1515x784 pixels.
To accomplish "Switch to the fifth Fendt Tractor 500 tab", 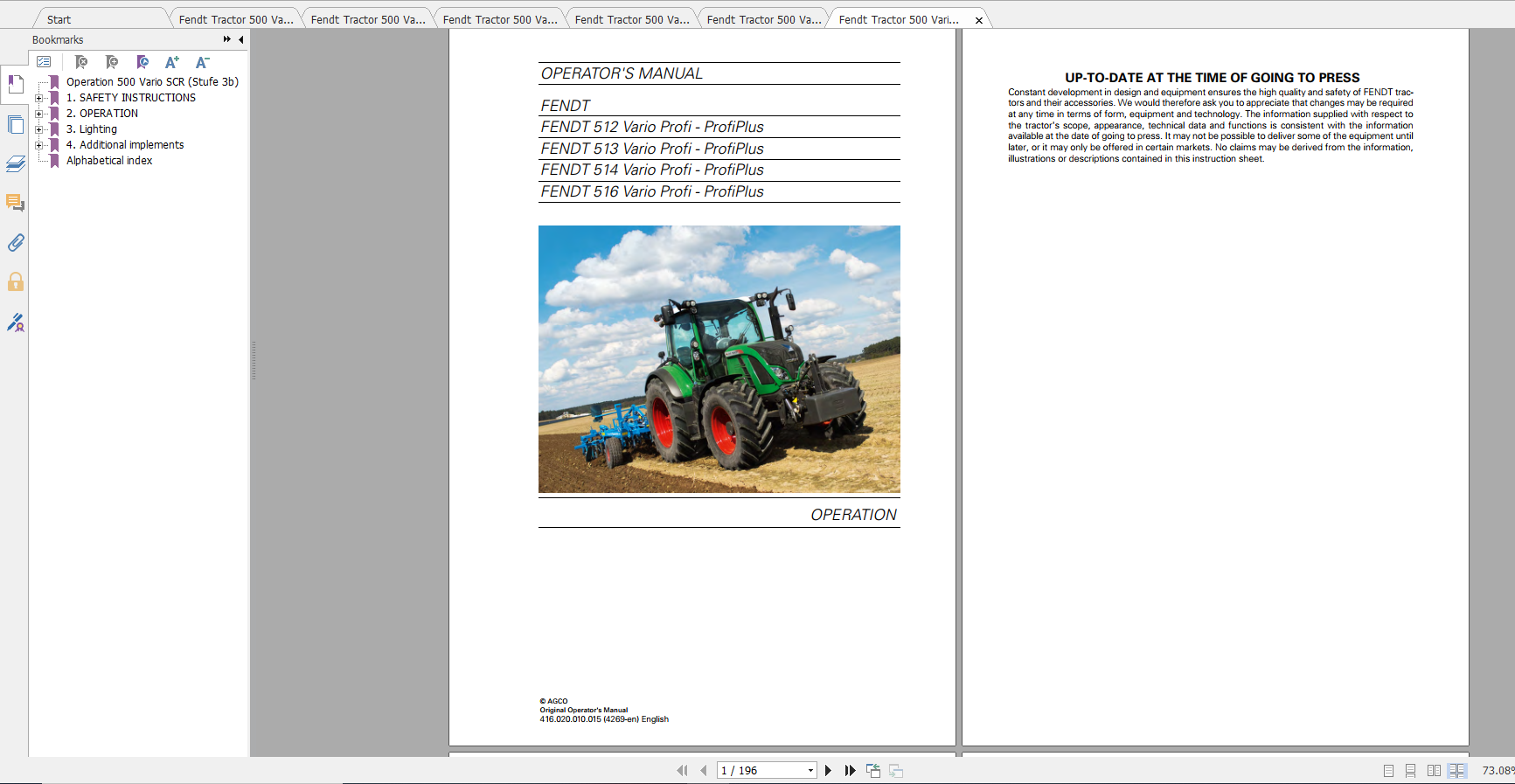I will [764, 19].
